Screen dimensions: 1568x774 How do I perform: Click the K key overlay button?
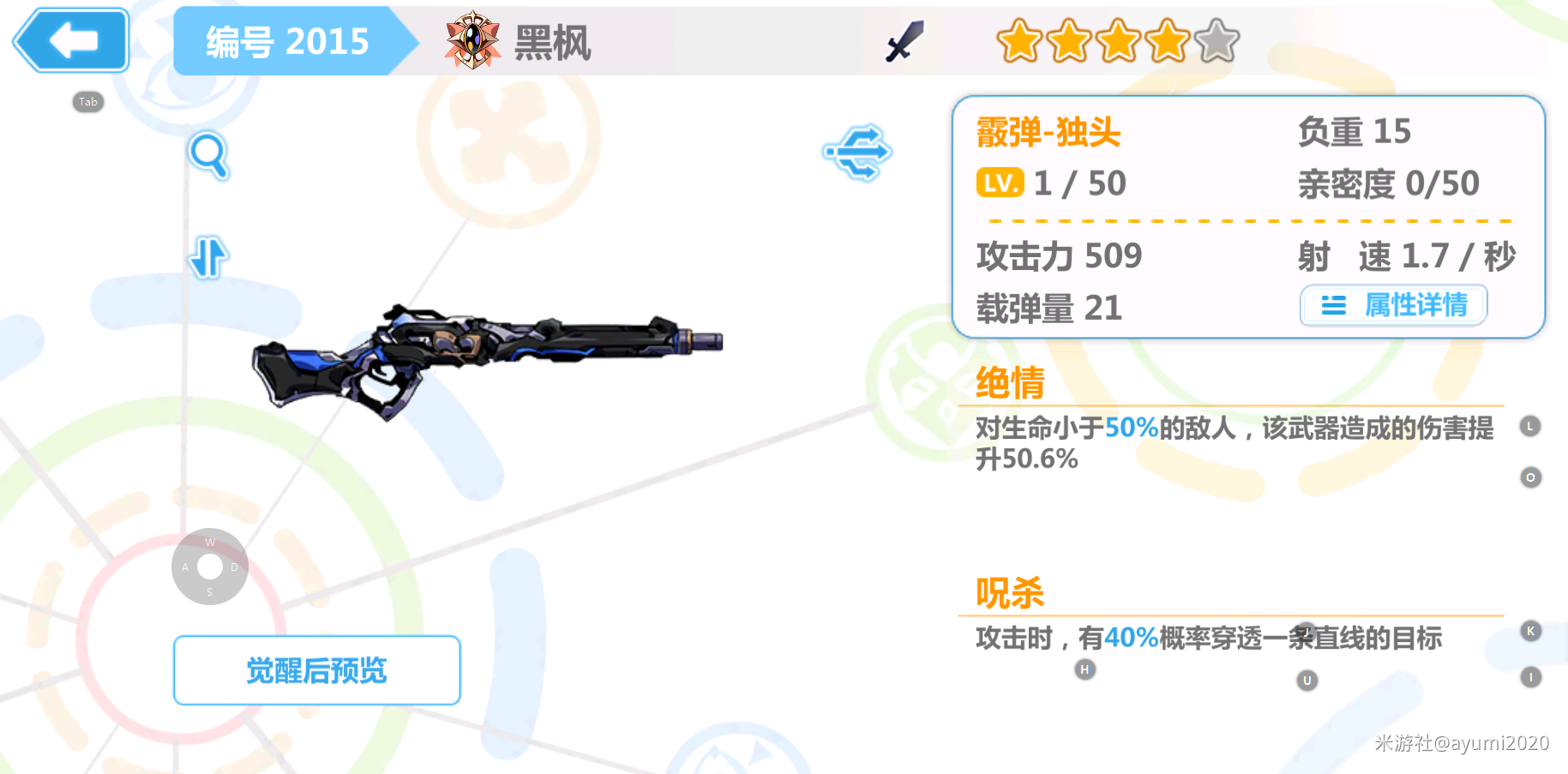pyautogui.click(x=1531, y=631)
